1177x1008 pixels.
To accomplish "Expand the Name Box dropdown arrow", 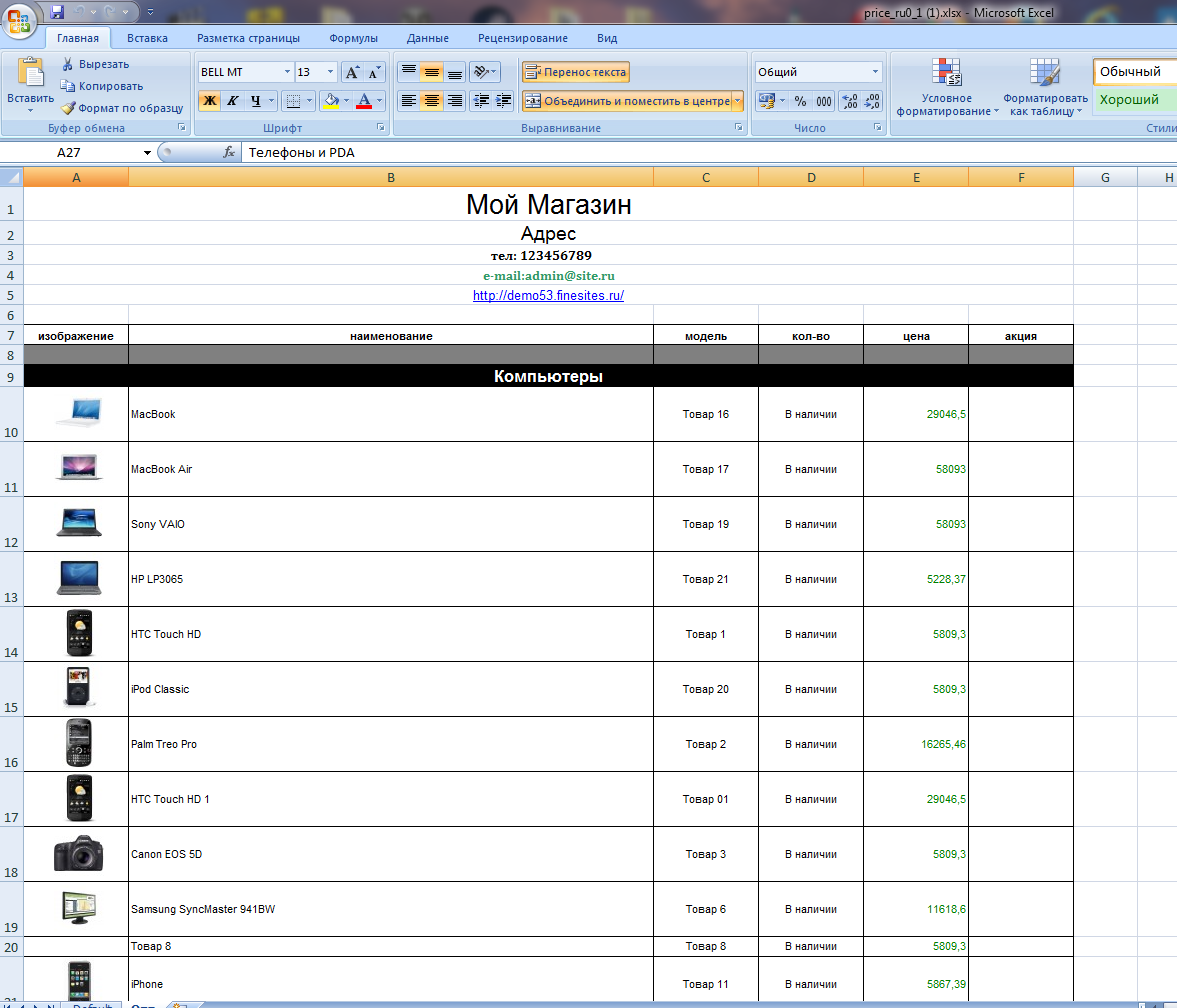I will pos(147,153).
